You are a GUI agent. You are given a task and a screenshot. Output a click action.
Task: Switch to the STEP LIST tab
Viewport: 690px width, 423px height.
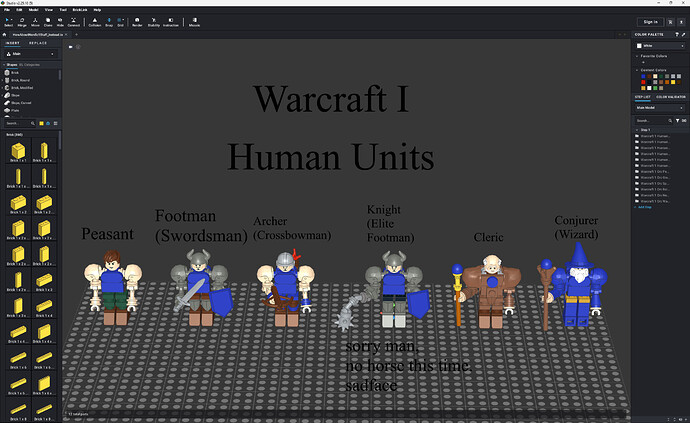click(642, 97)
